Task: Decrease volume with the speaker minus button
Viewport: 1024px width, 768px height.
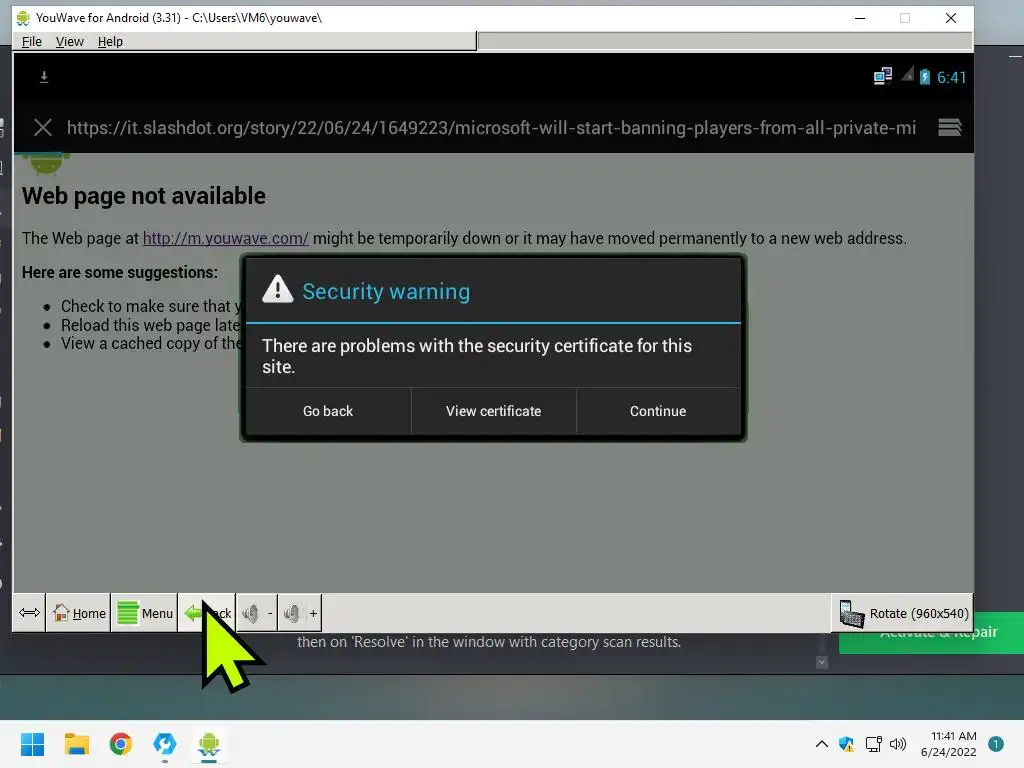Action: pos(257,613)
